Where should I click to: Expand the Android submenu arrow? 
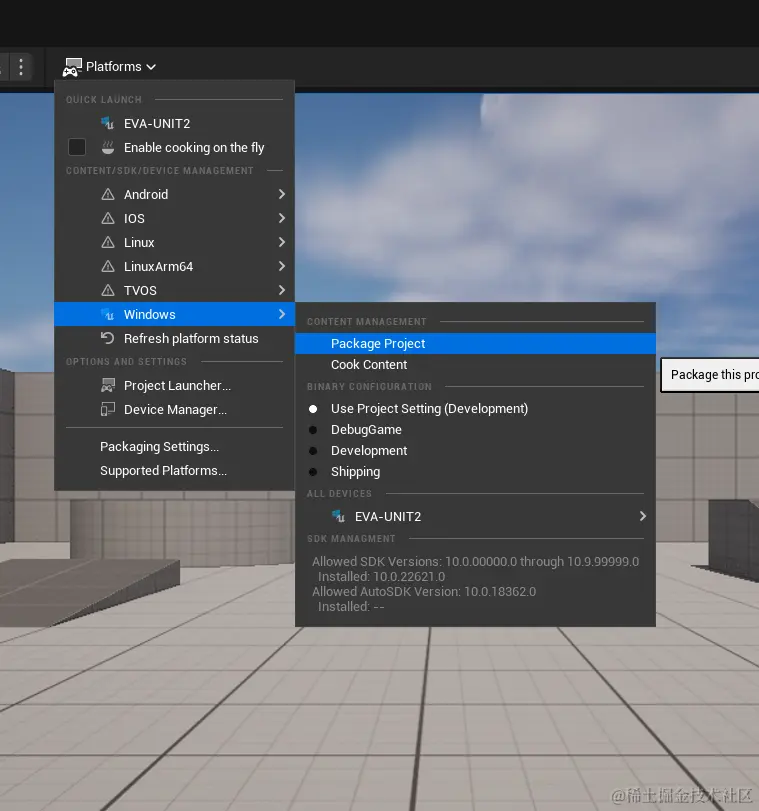tap(281, 194)
